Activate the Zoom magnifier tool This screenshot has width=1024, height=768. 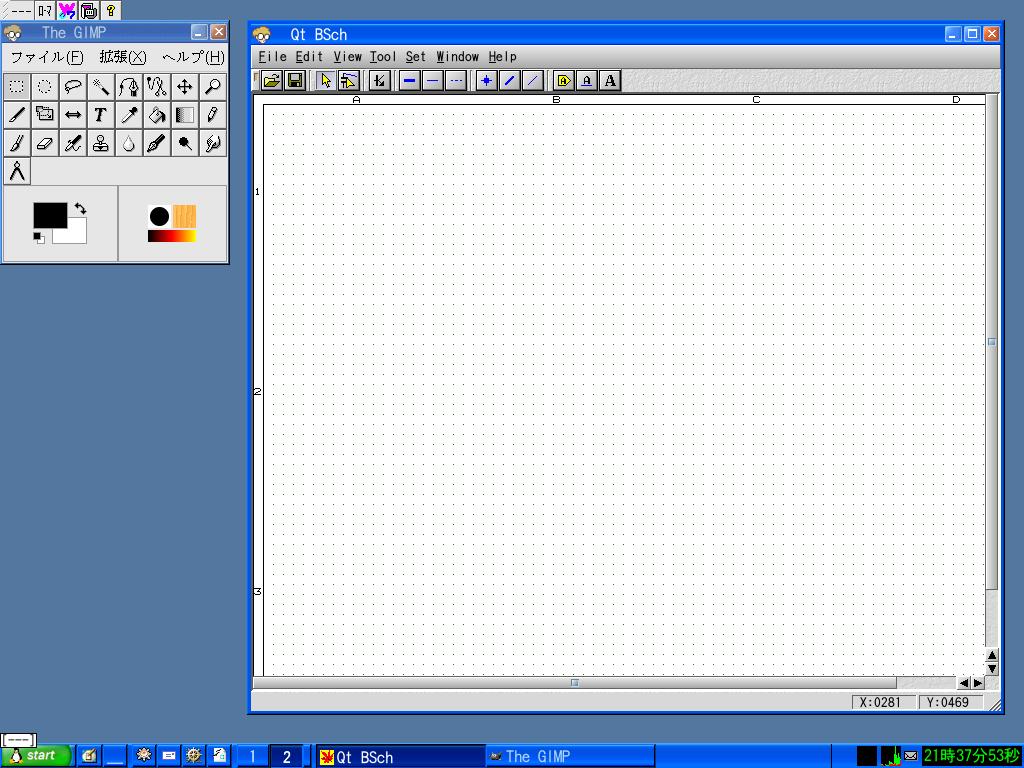(x=213, y=87)
